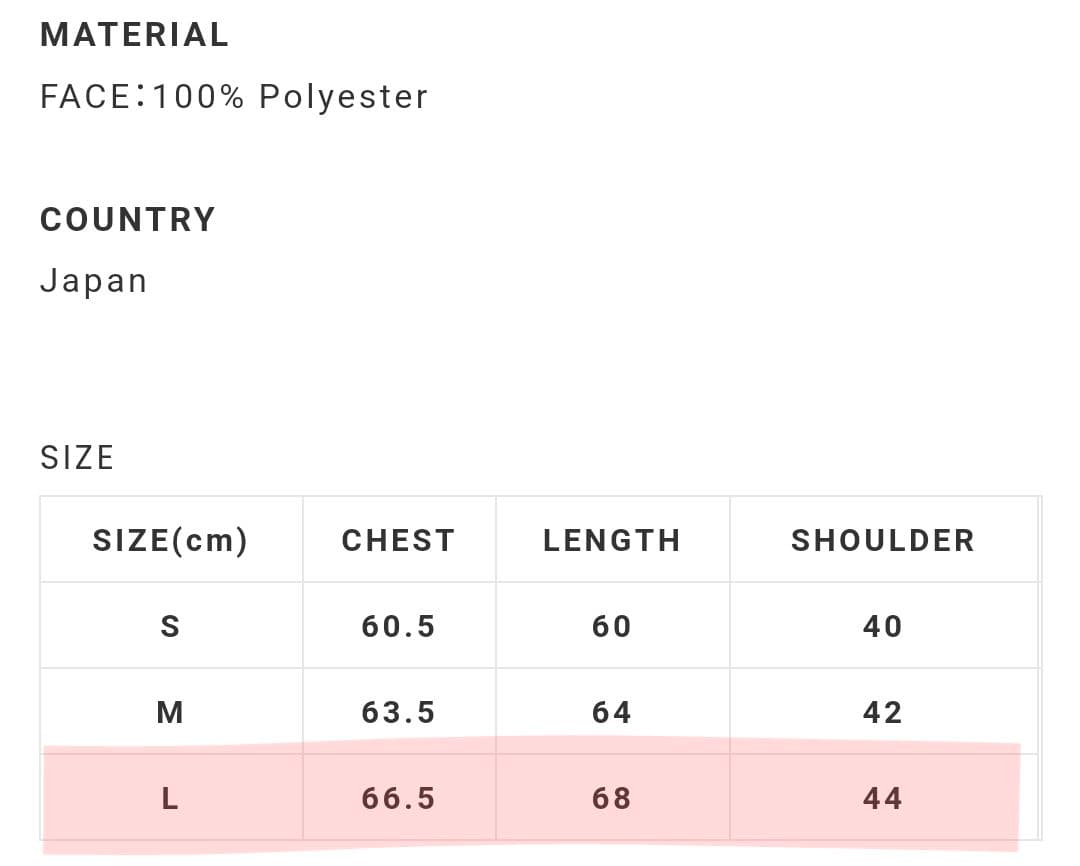Click length value 68 in L row
Viewport: 1080px width, 866px height.
(612, 799)
